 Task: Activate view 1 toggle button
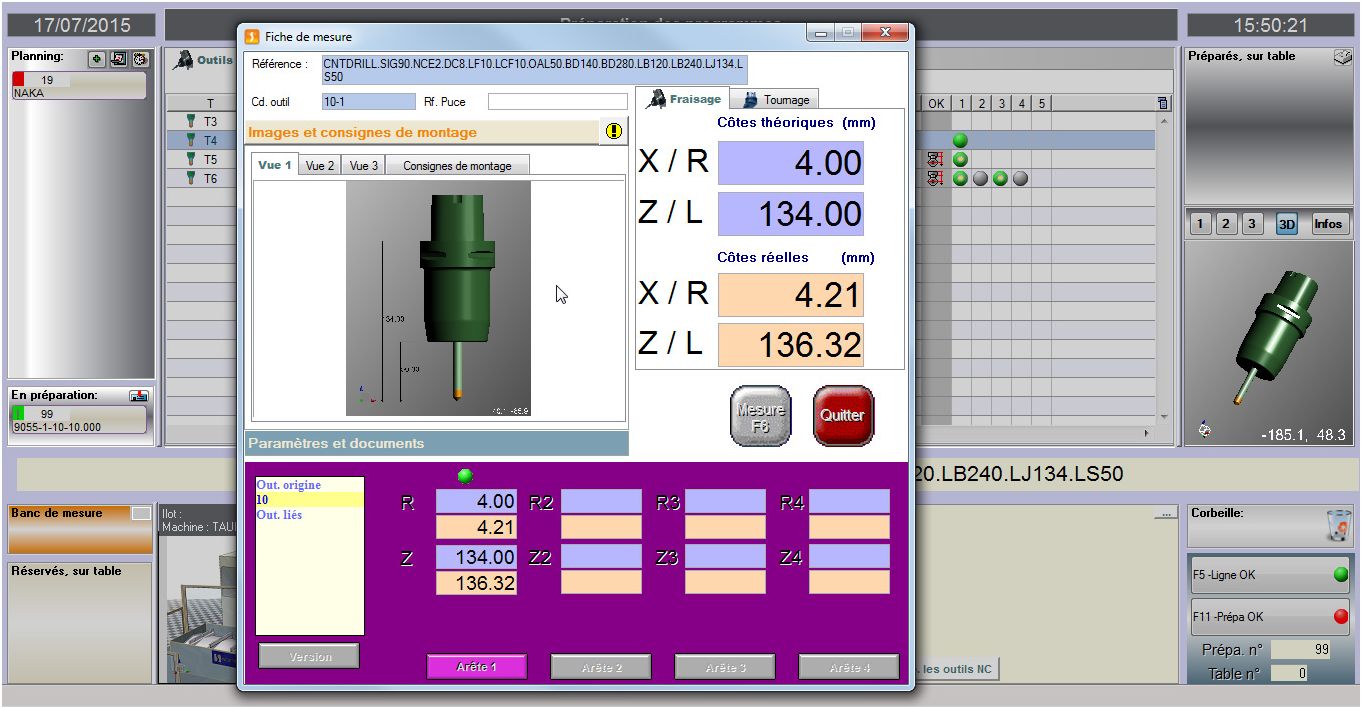coord(273,165)
